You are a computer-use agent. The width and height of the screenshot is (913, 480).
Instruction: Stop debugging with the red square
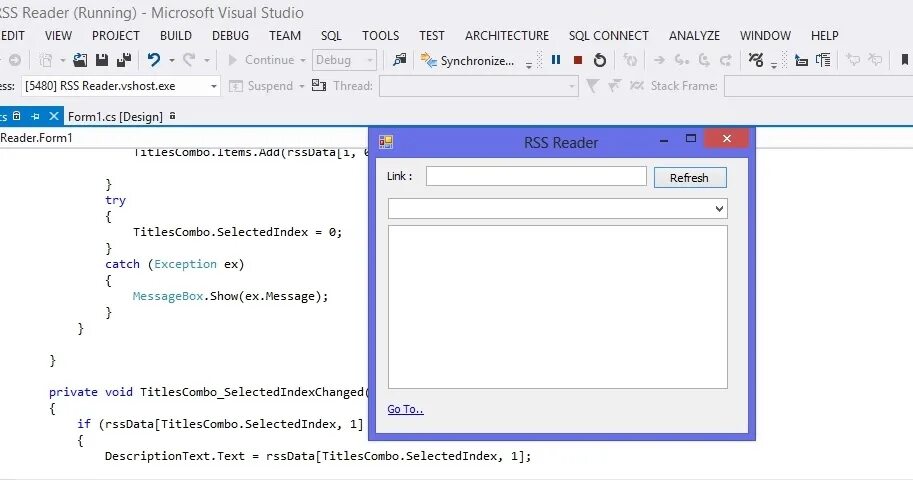578,60
